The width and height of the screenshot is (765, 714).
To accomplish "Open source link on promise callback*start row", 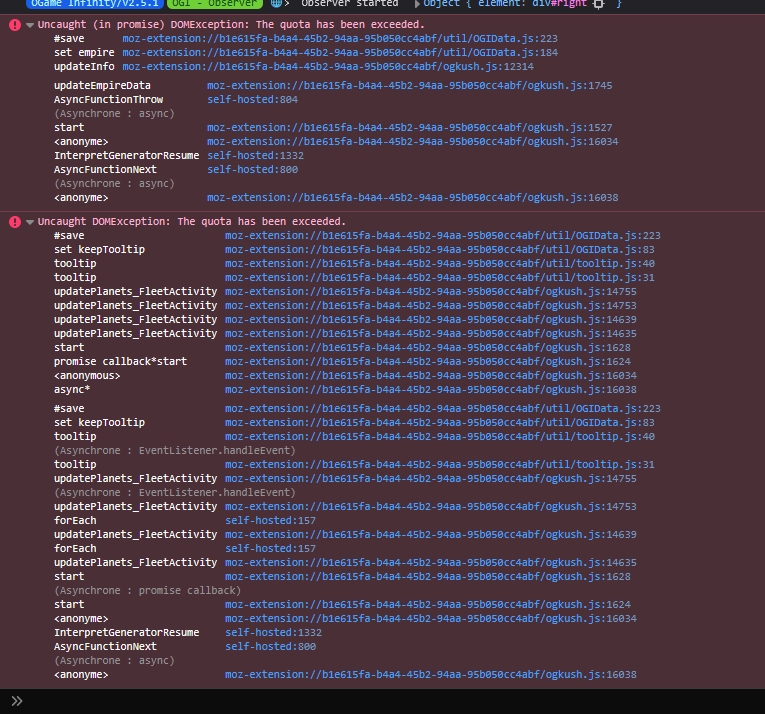I will point(427,362).
